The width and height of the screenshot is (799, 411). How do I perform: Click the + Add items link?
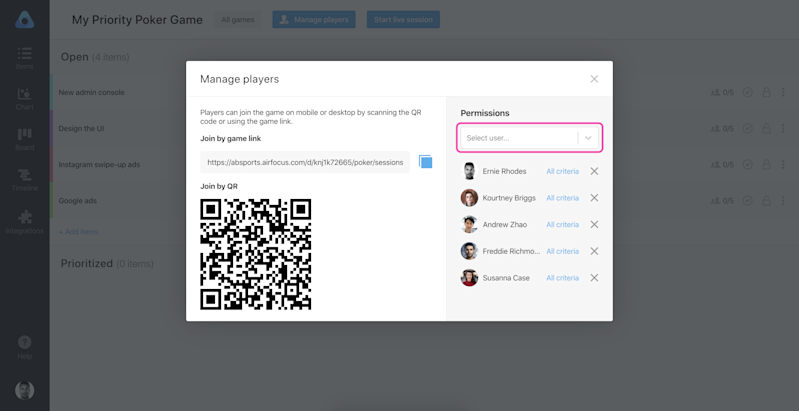coord(78,232)
